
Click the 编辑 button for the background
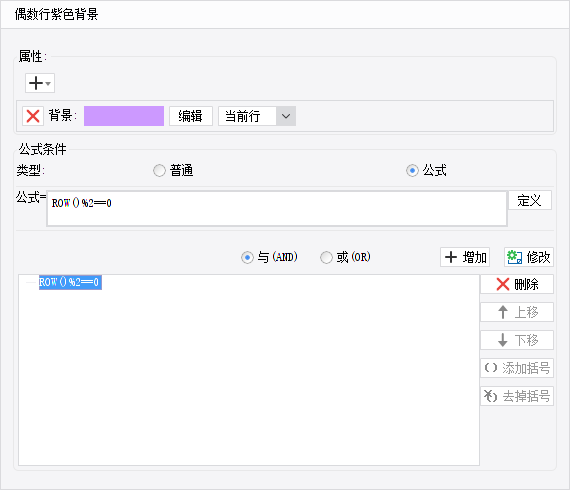coord(191,116)
